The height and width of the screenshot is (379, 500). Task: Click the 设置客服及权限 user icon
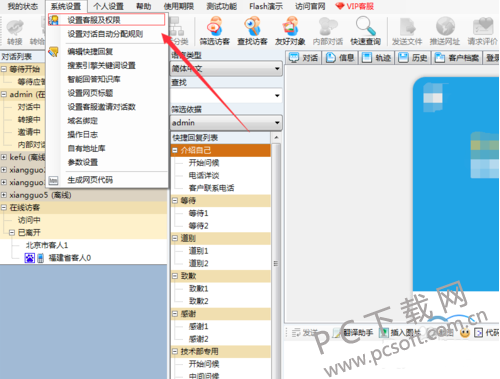(x=54, y=20)
